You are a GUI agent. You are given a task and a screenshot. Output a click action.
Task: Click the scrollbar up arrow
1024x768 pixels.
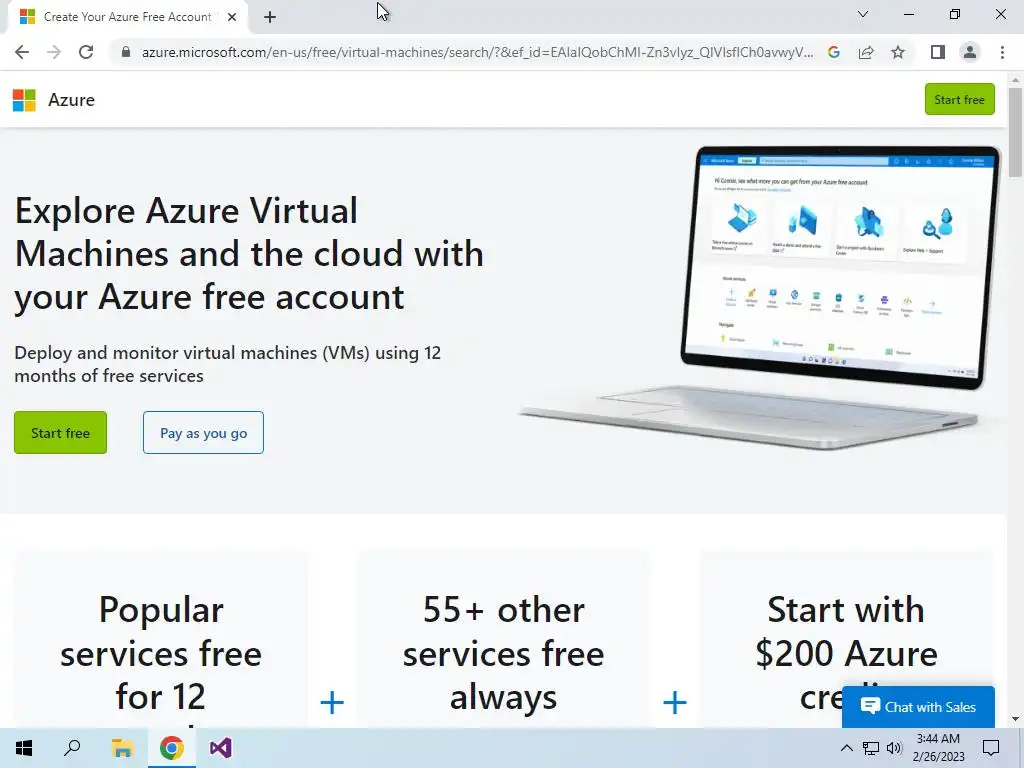click(1015, 80)
